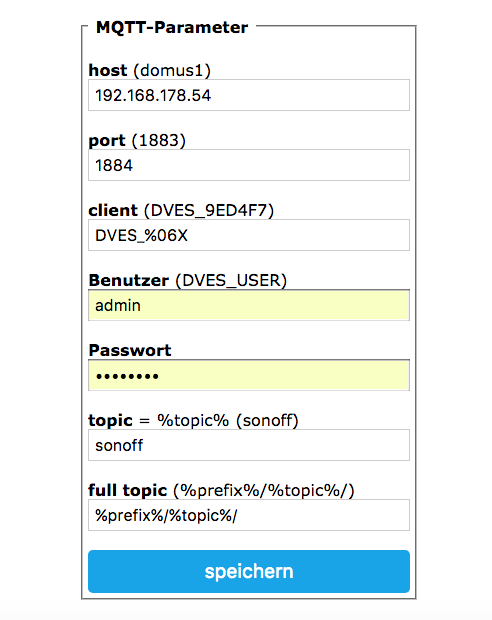Click the (DVES_9ED4F7) client hint
This screenshot has height=620, width=492.
tap(209, 210)
